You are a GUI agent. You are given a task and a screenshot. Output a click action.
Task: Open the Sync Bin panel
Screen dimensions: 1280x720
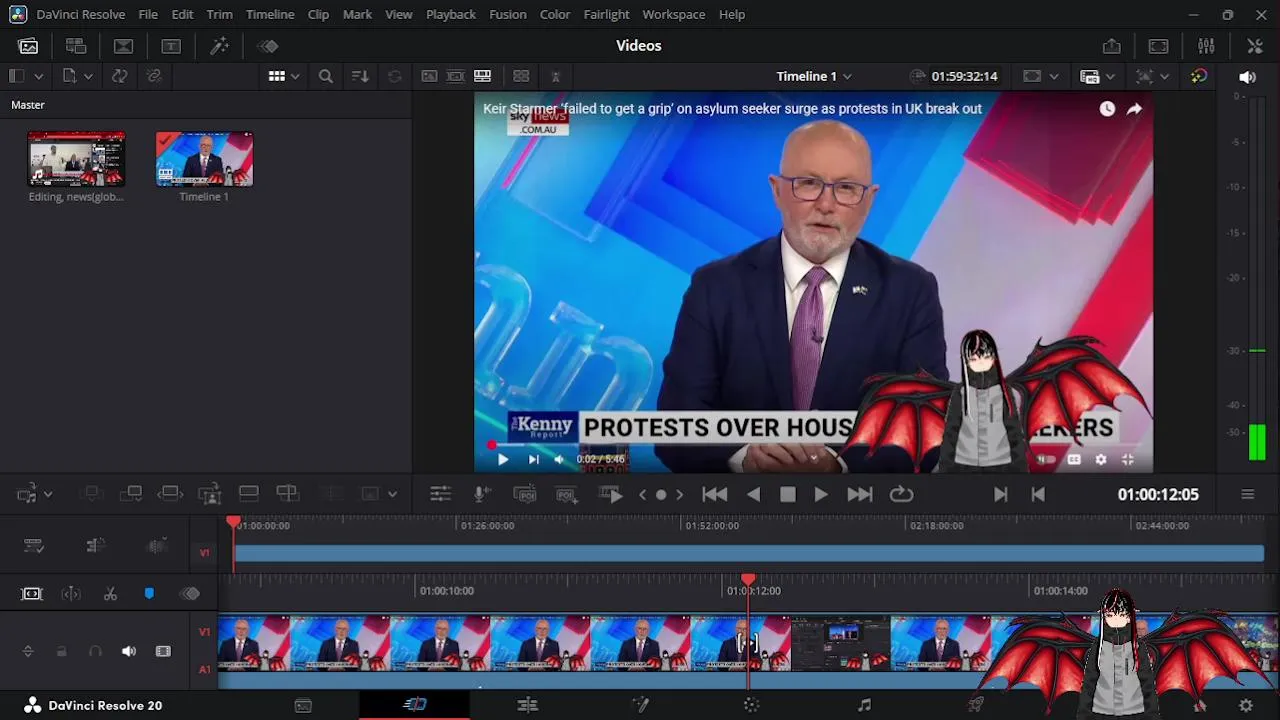[76, 46]
